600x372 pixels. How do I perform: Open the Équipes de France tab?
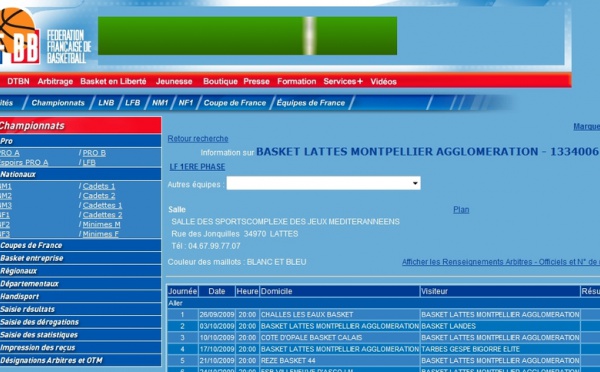(311, 103)
